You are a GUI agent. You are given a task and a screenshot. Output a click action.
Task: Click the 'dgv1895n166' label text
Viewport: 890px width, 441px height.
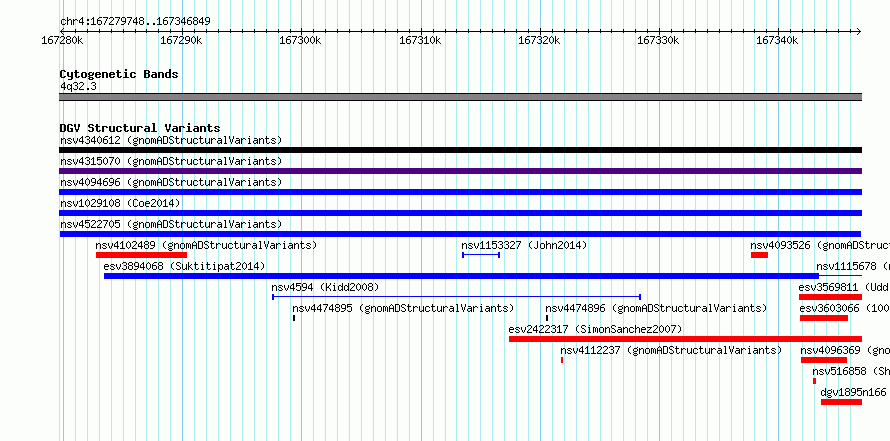tap(853, 392)
